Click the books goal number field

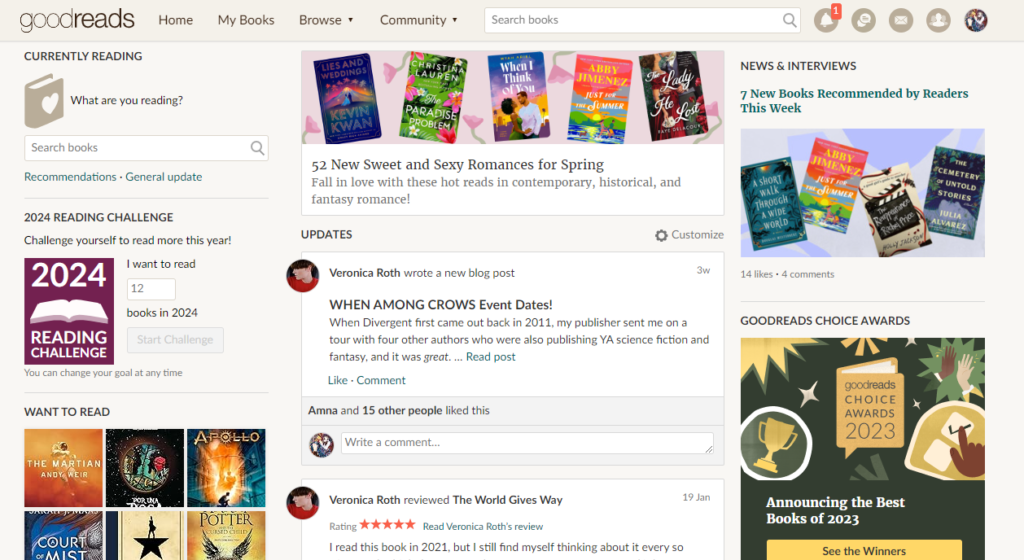click(151, 289)
